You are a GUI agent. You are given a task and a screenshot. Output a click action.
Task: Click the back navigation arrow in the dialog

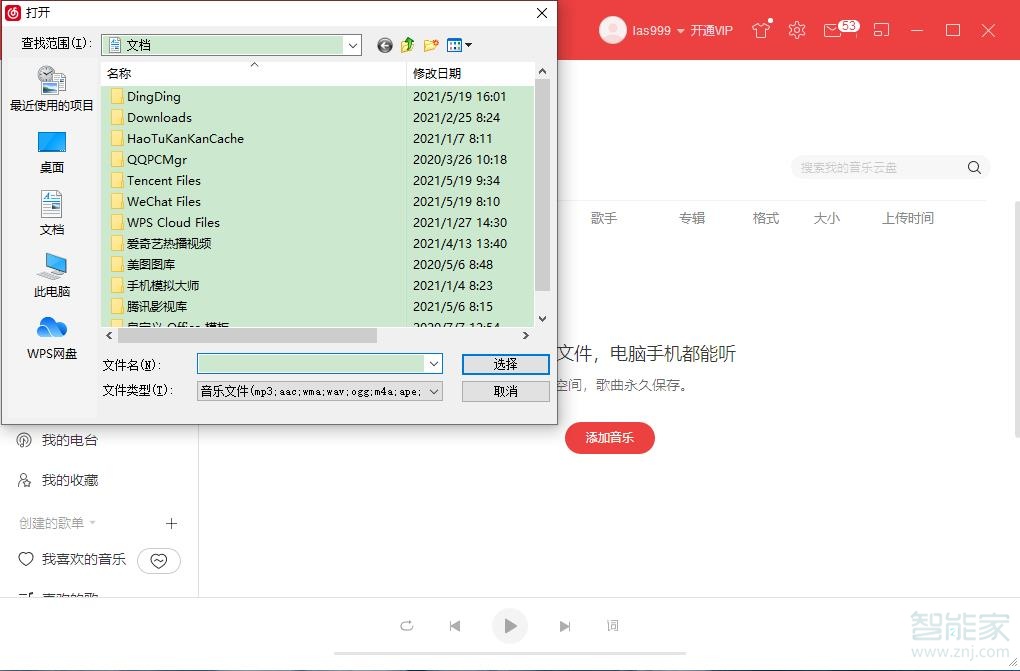click(385, 45)
